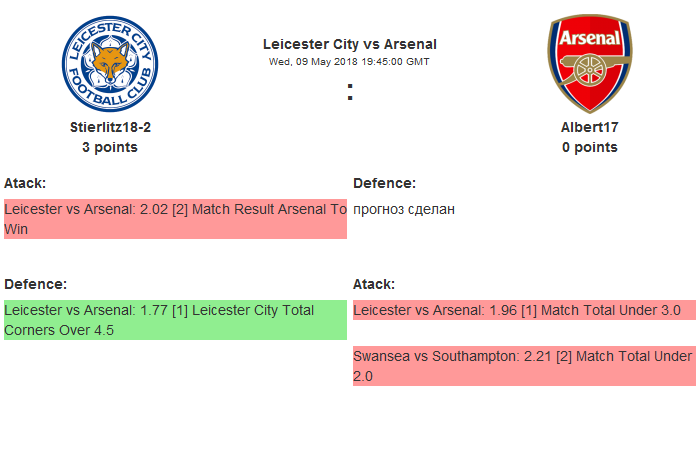Click the Defence heading under Albert17
This screenshot has height=460, width=700.
(384, 183)
